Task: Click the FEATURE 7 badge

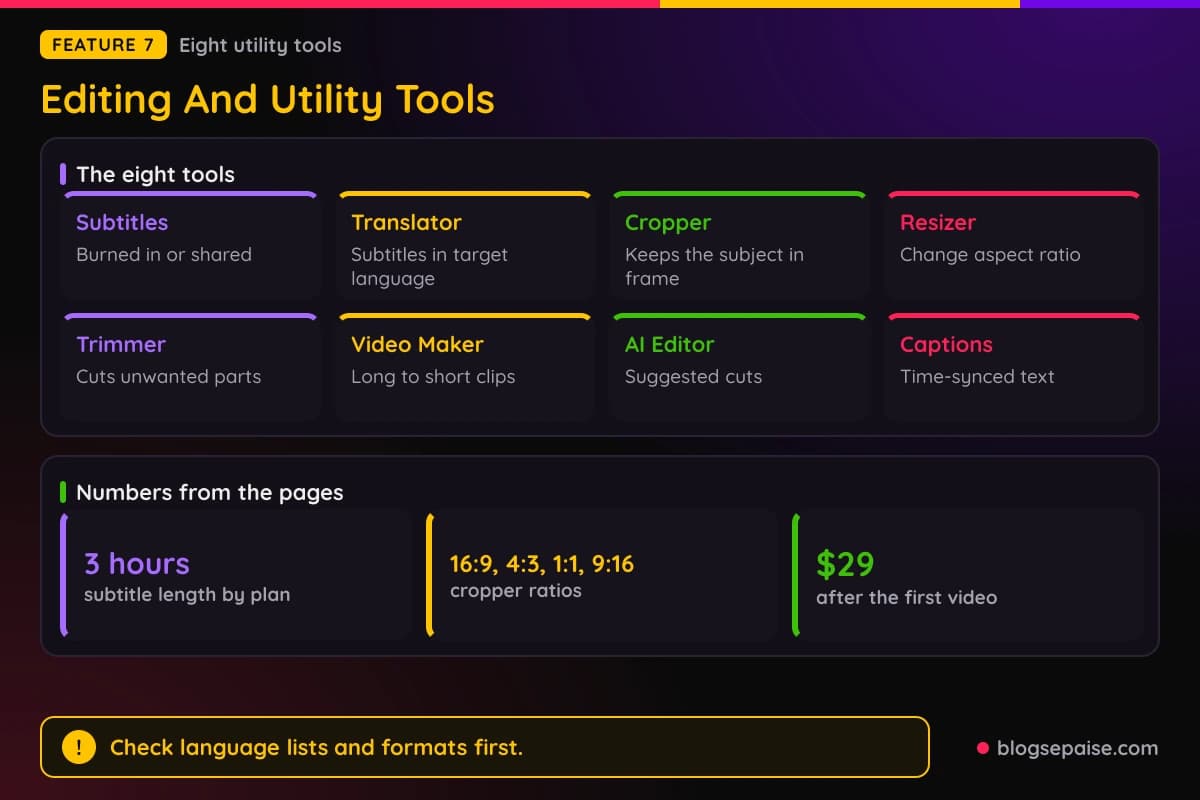Action: [x=103, y=45]
